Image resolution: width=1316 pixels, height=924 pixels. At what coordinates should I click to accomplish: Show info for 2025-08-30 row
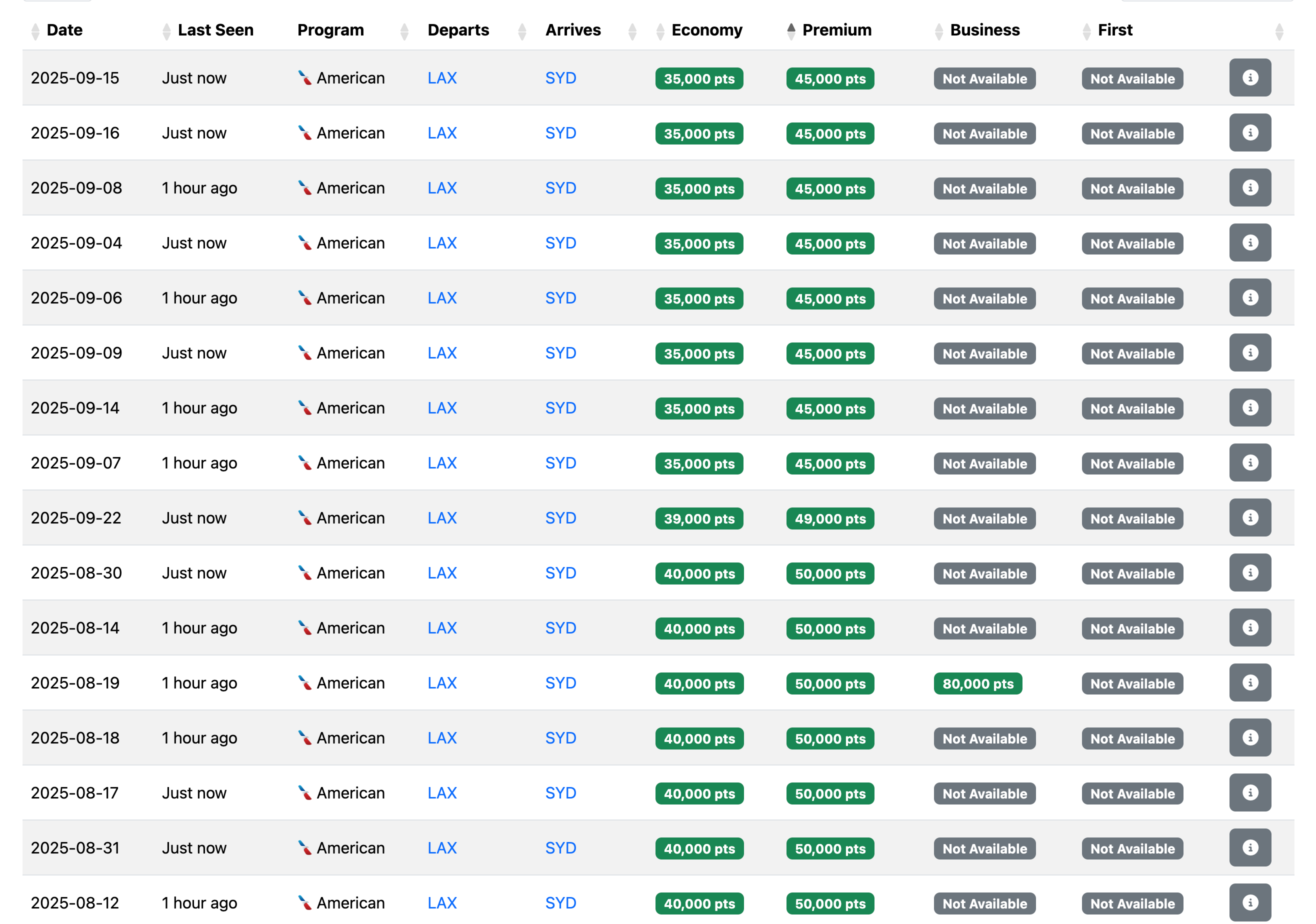point(1249,572)
